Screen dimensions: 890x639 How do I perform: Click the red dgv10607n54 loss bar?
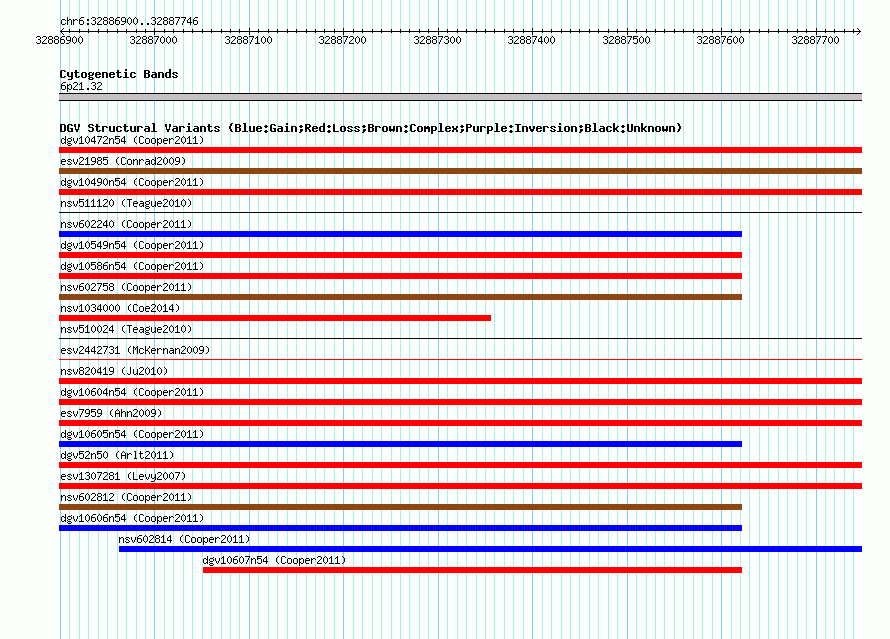click(x=472, y=570)
